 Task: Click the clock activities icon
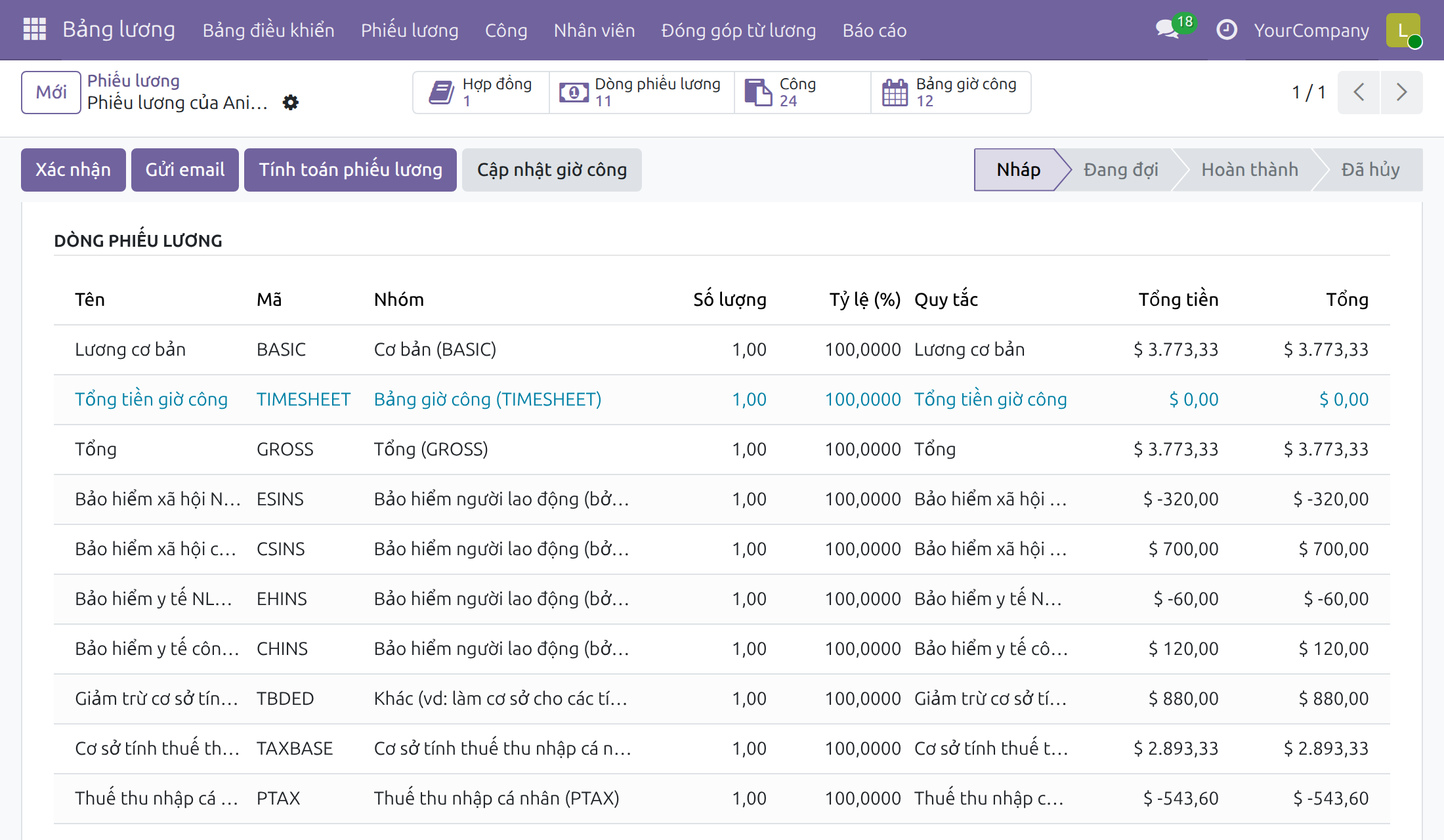coord(1226,30)
